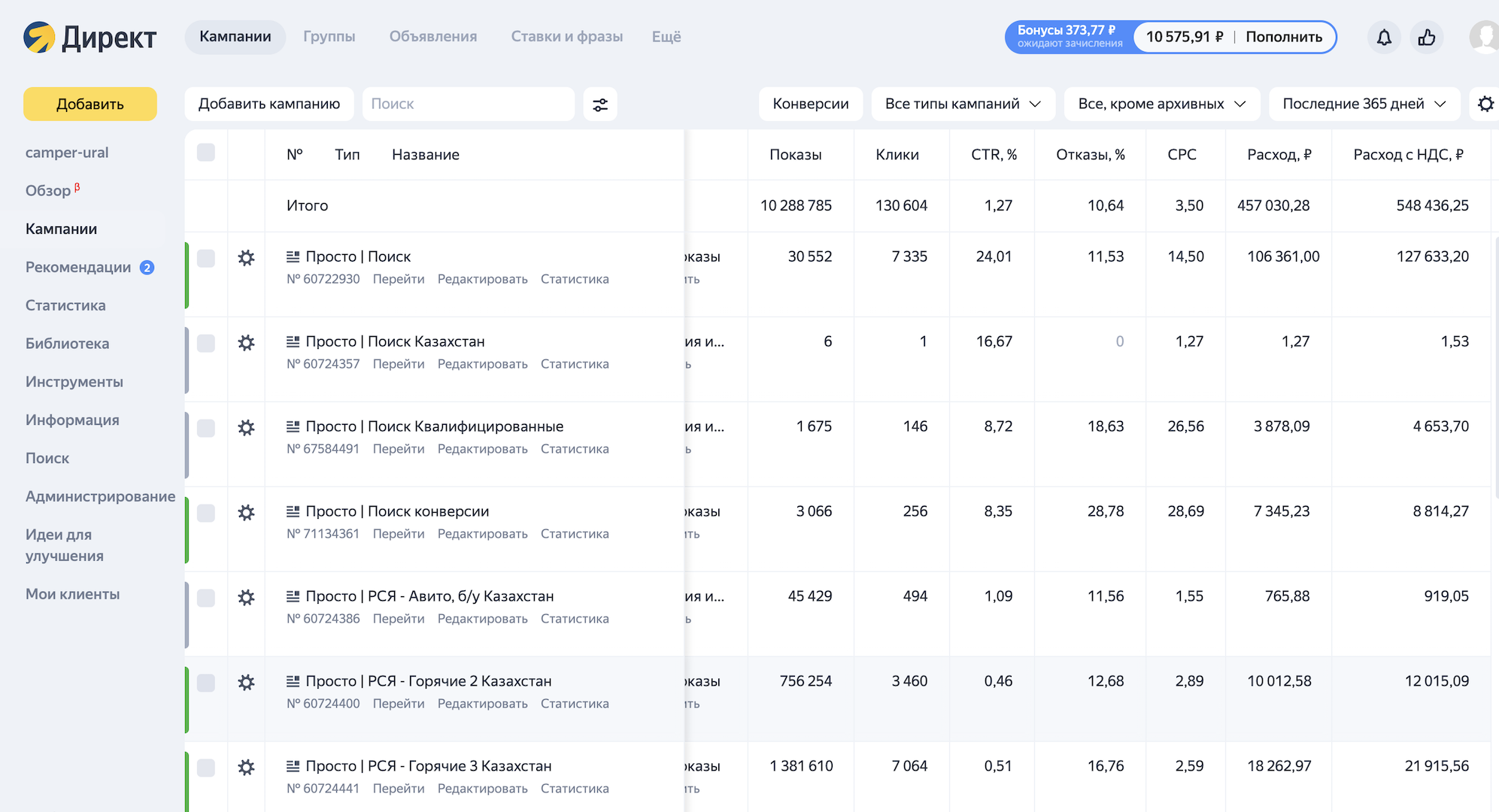Select checkbox for Горячие 3 Казахстан campaign

tap(206, 768)
